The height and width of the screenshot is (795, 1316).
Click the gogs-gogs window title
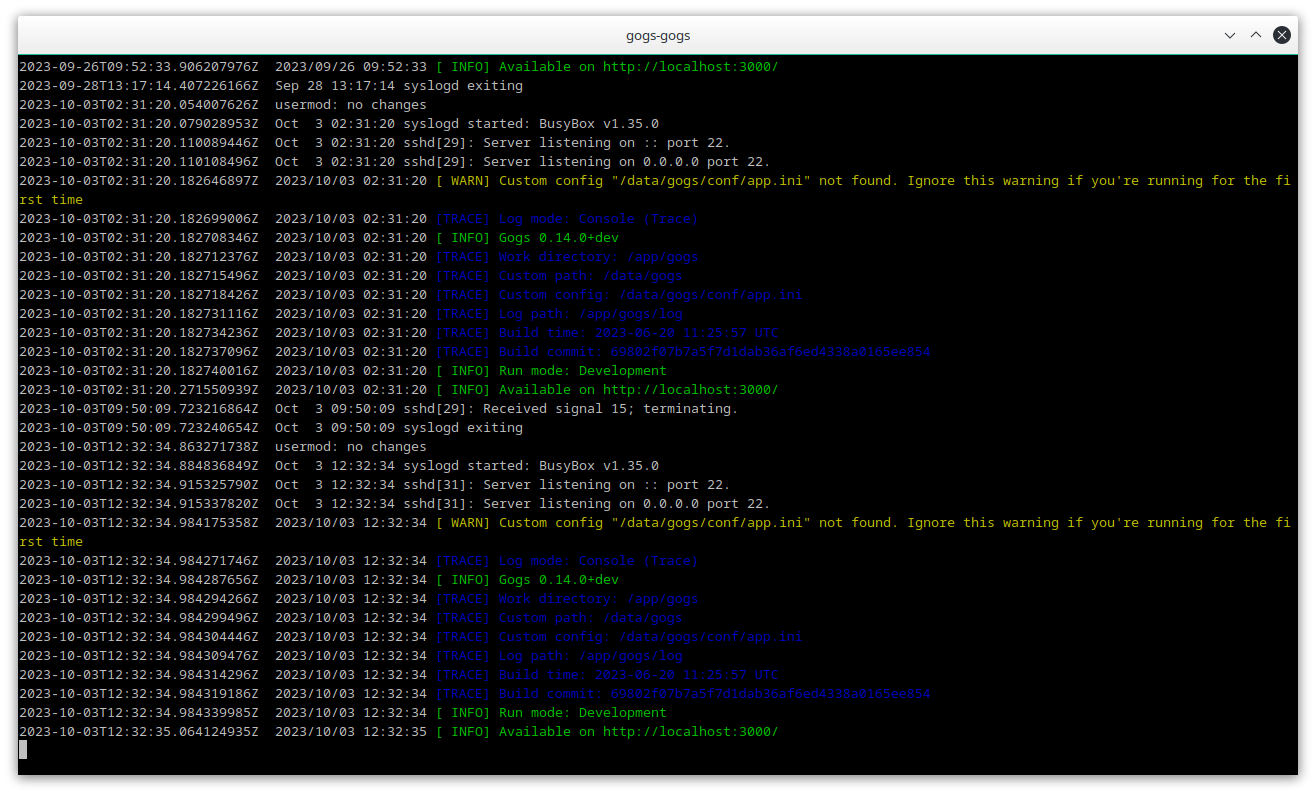click(x=658, y=35)
